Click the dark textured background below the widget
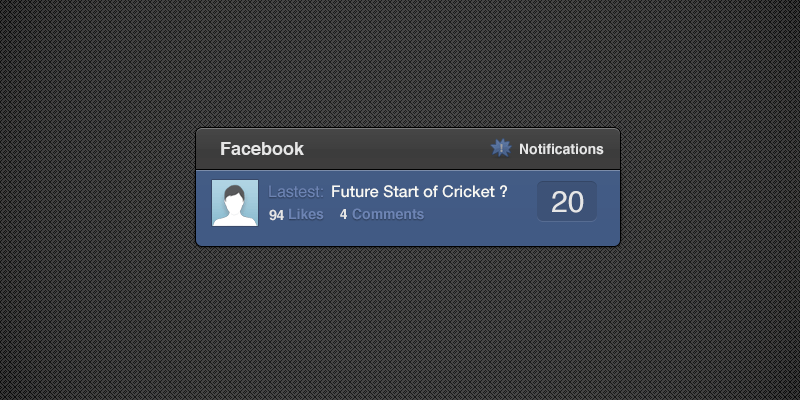This screenshot has width=800, height=400. [x=400, y=320]
